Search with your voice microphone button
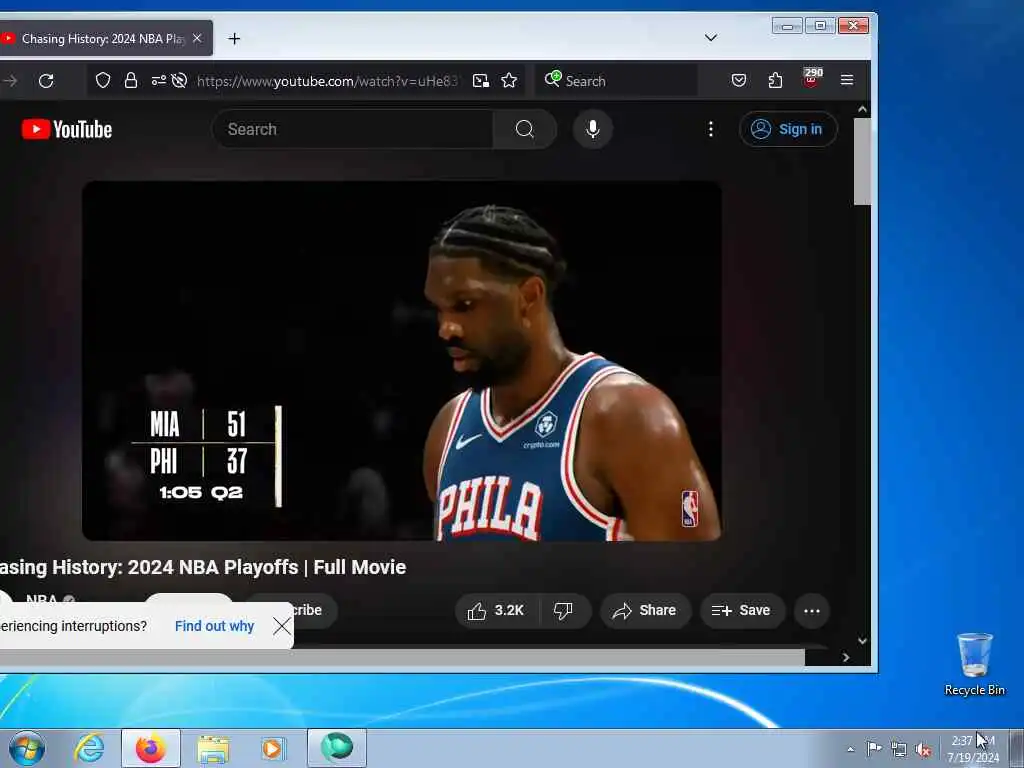The height and width of the screenshot is (768, 1024). point(593,129)
